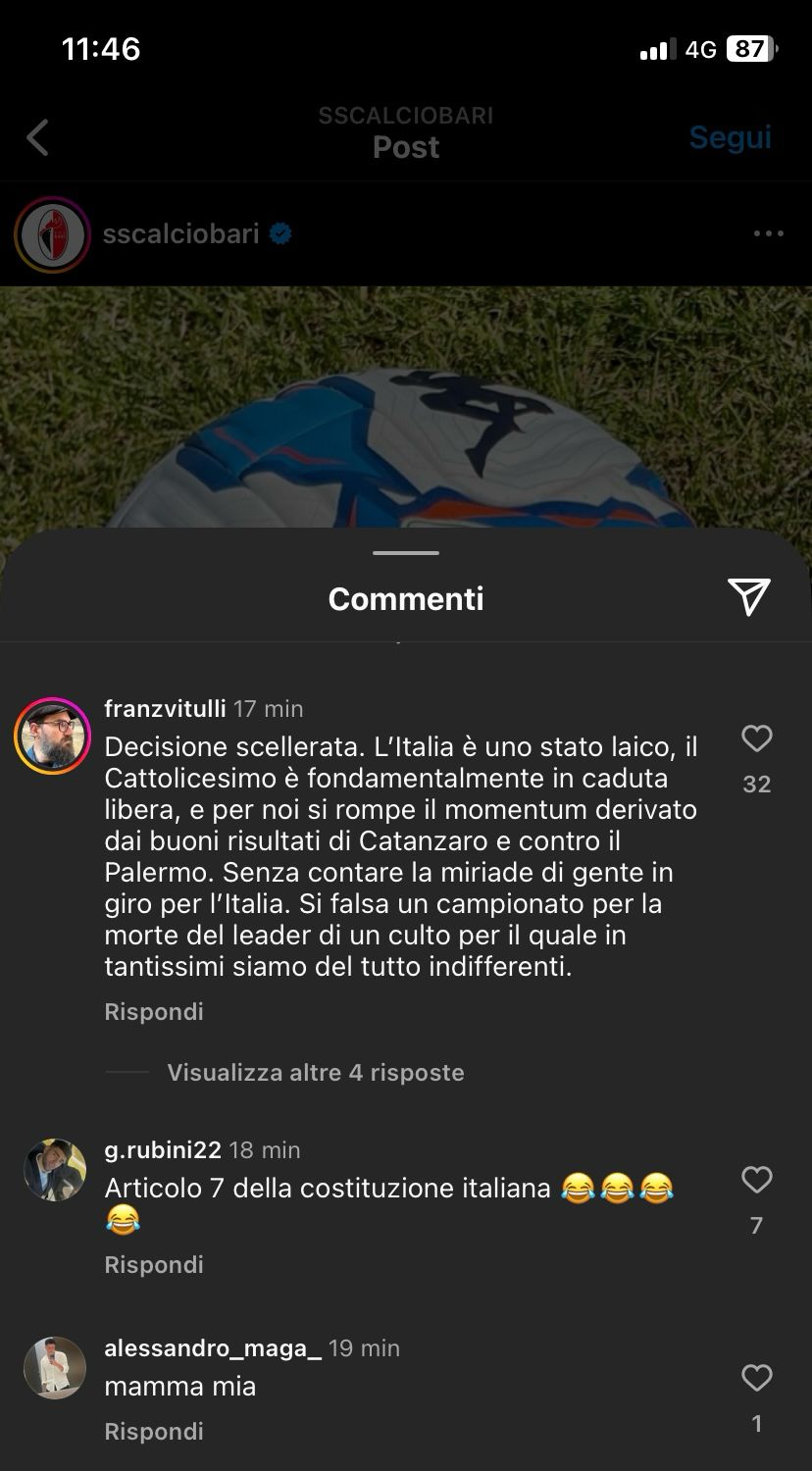Image resolution: width=812 pixels, height=1471 pixels.
Task: Tap the football post image
Action: coord(406,407)
